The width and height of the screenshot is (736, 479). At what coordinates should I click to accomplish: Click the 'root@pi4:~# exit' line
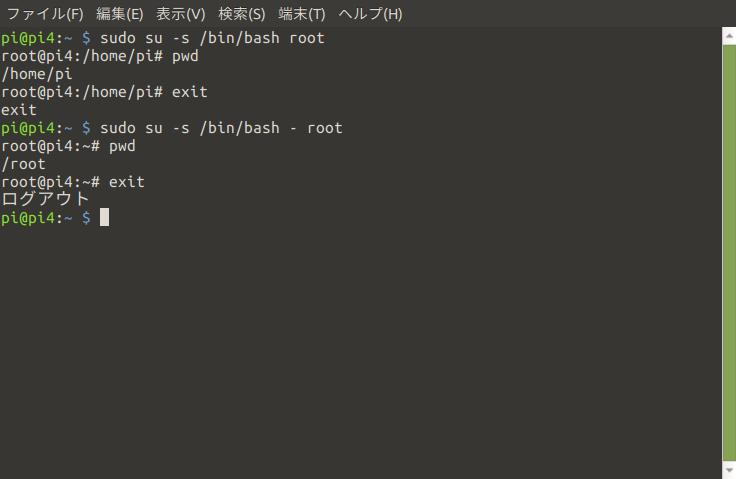(73, 182)
